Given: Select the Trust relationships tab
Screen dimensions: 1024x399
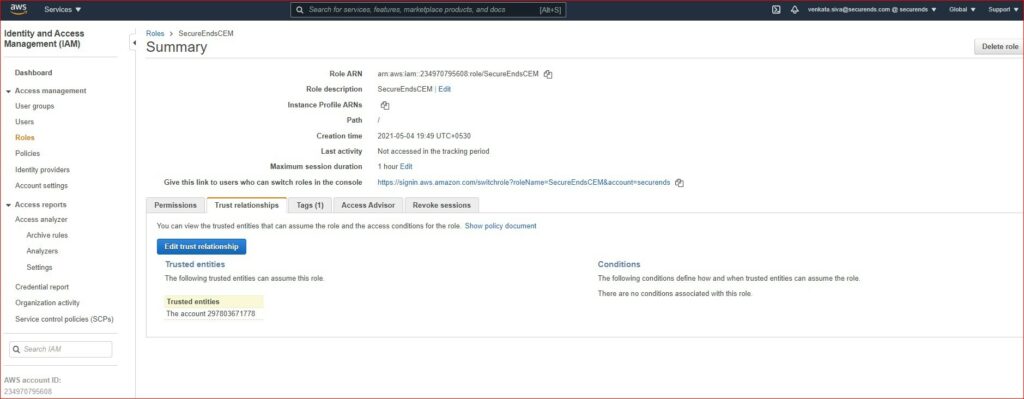Looking at the screenshot, I should tap(247, 205).
